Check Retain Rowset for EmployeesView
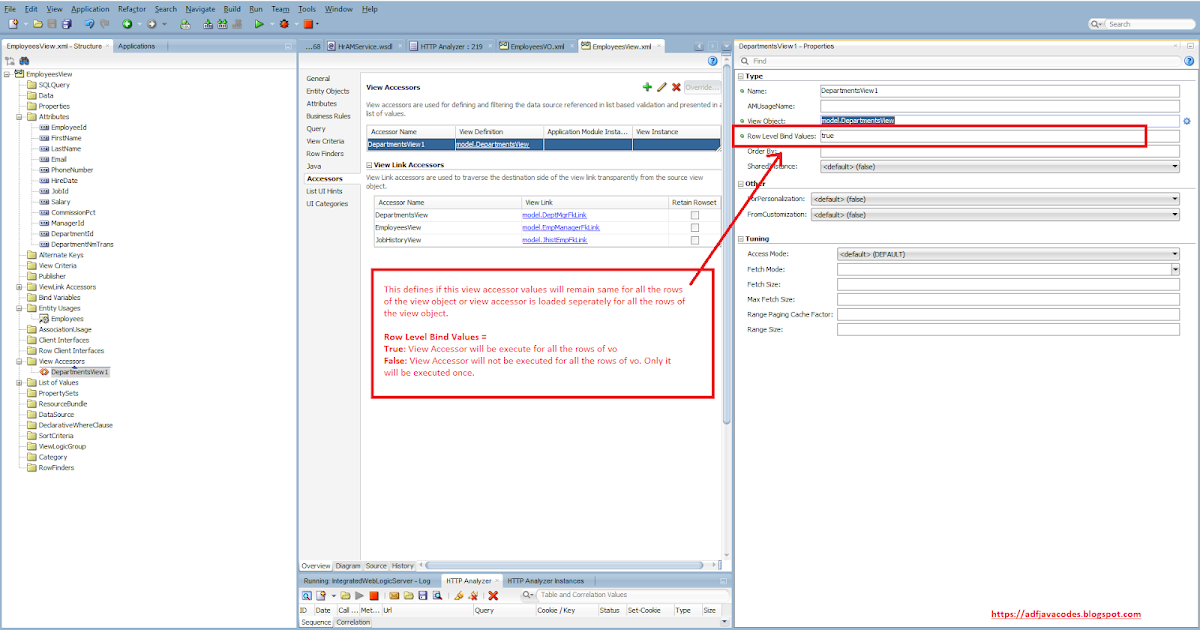1200x630 pixels. click(x=694, y=228)
